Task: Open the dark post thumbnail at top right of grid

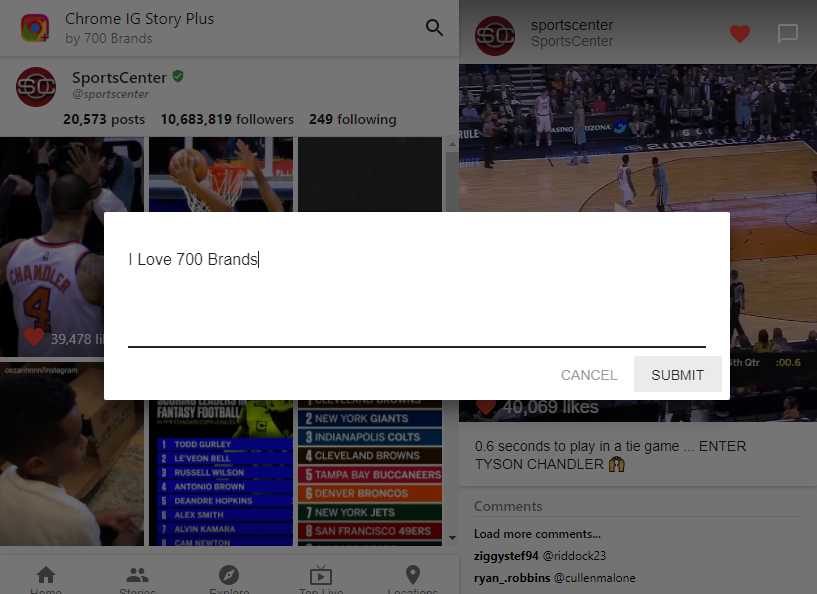Action: [370, 175]
